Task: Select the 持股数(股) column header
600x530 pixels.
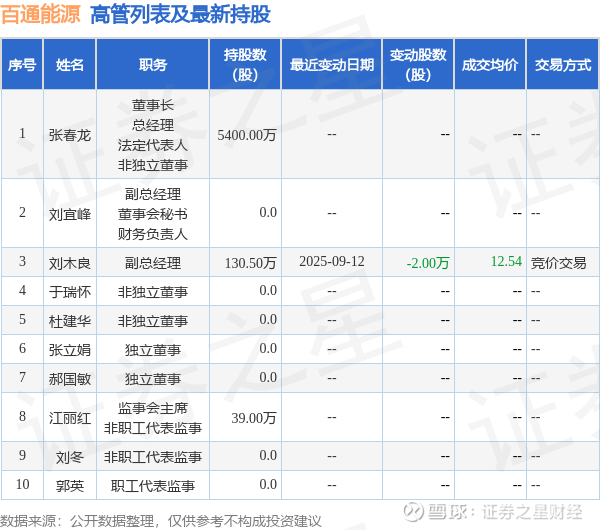Action: [x=245, y=65]
